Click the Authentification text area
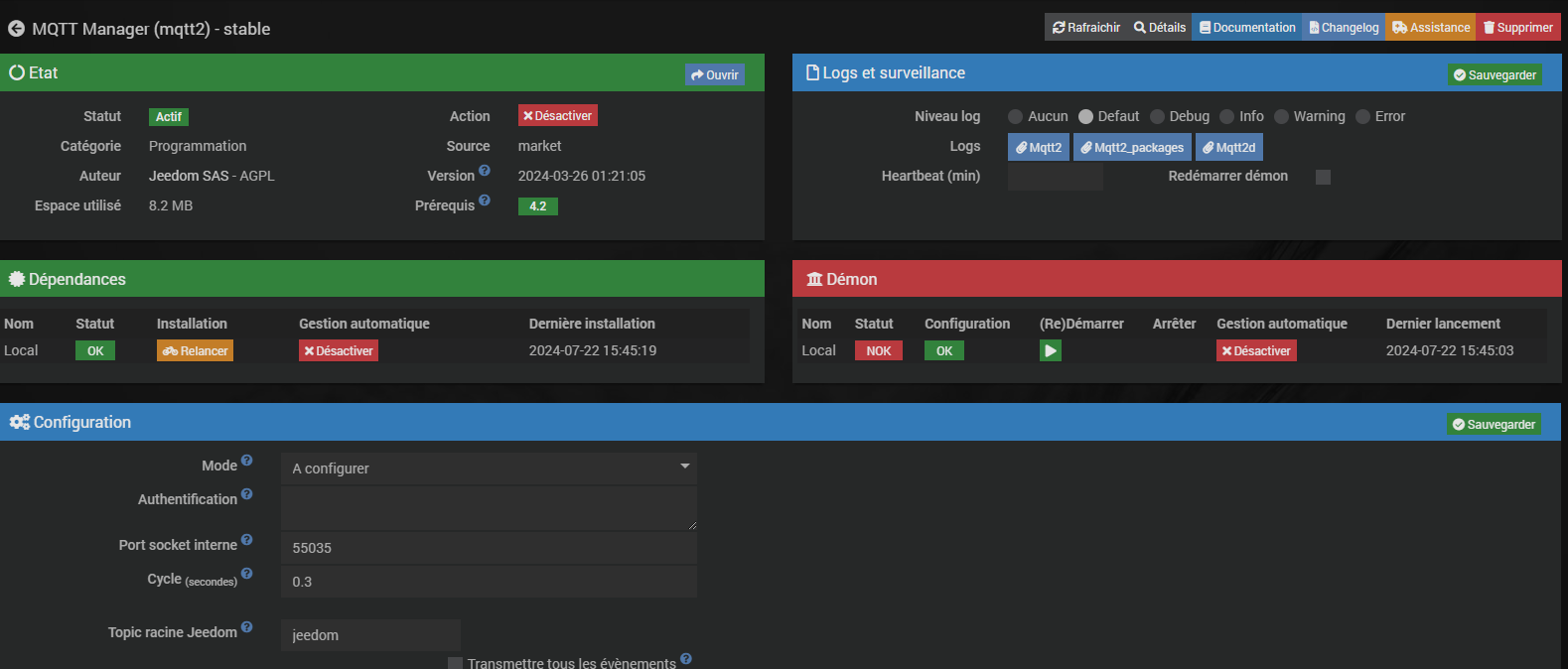Viewport: 1568px width, 669px height. [x=489, y=508]
